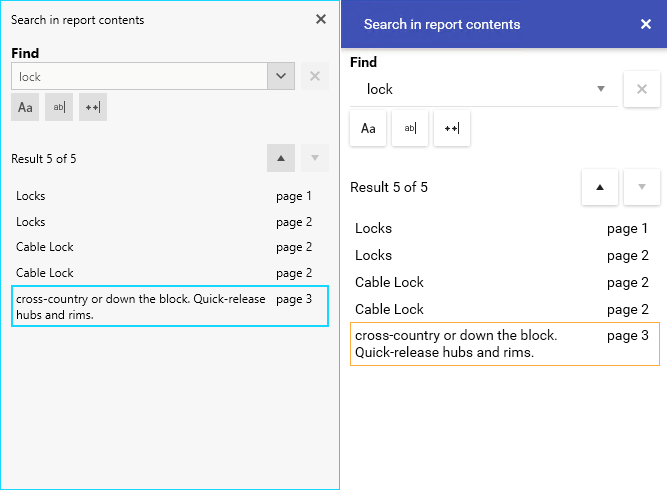Go to next result using left panel down arrow
Image resolution: width=667 pixels, height=490 pixels.
(315, 158)
